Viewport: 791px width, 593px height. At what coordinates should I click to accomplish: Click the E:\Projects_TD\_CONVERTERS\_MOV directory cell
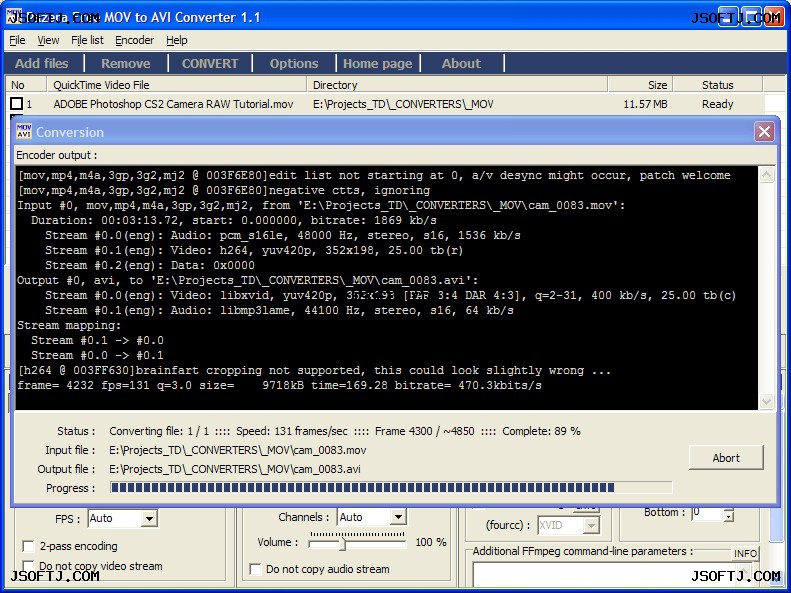pyautogui.click(x=403, y=104)
